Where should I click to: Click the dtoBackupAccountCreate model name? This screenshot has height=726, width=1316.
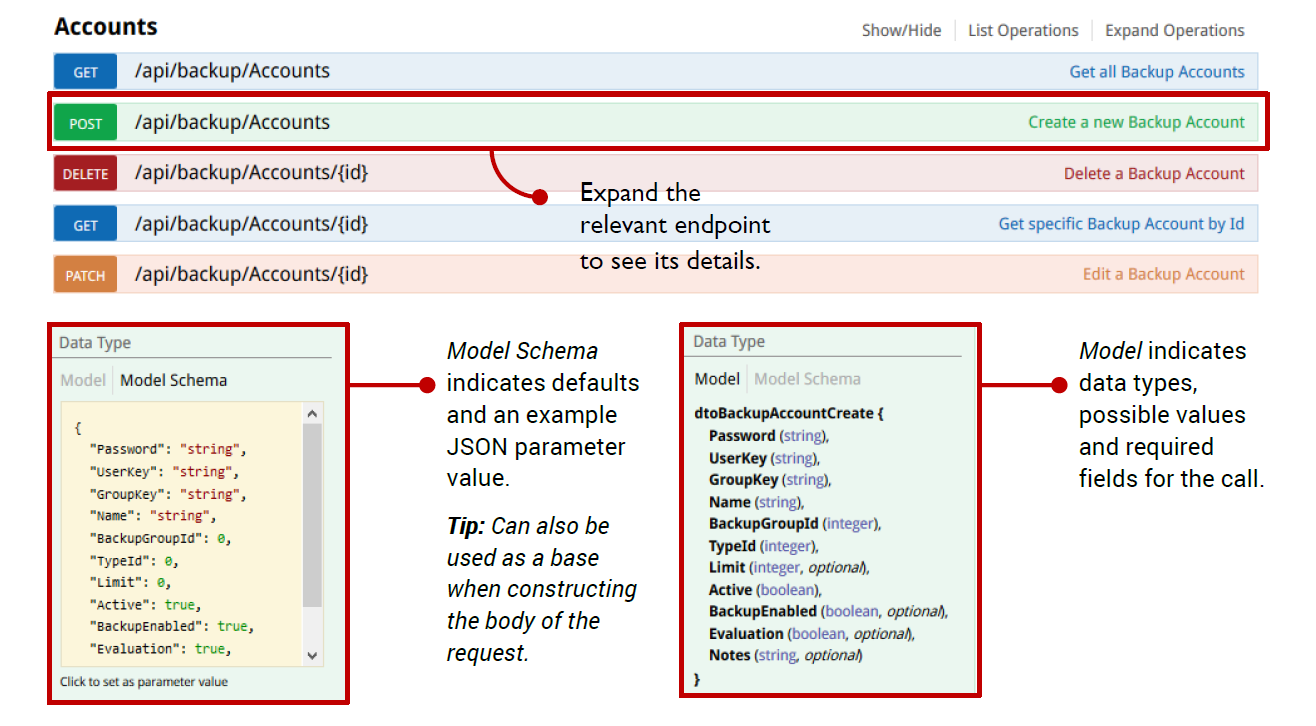tap(789, 413)
